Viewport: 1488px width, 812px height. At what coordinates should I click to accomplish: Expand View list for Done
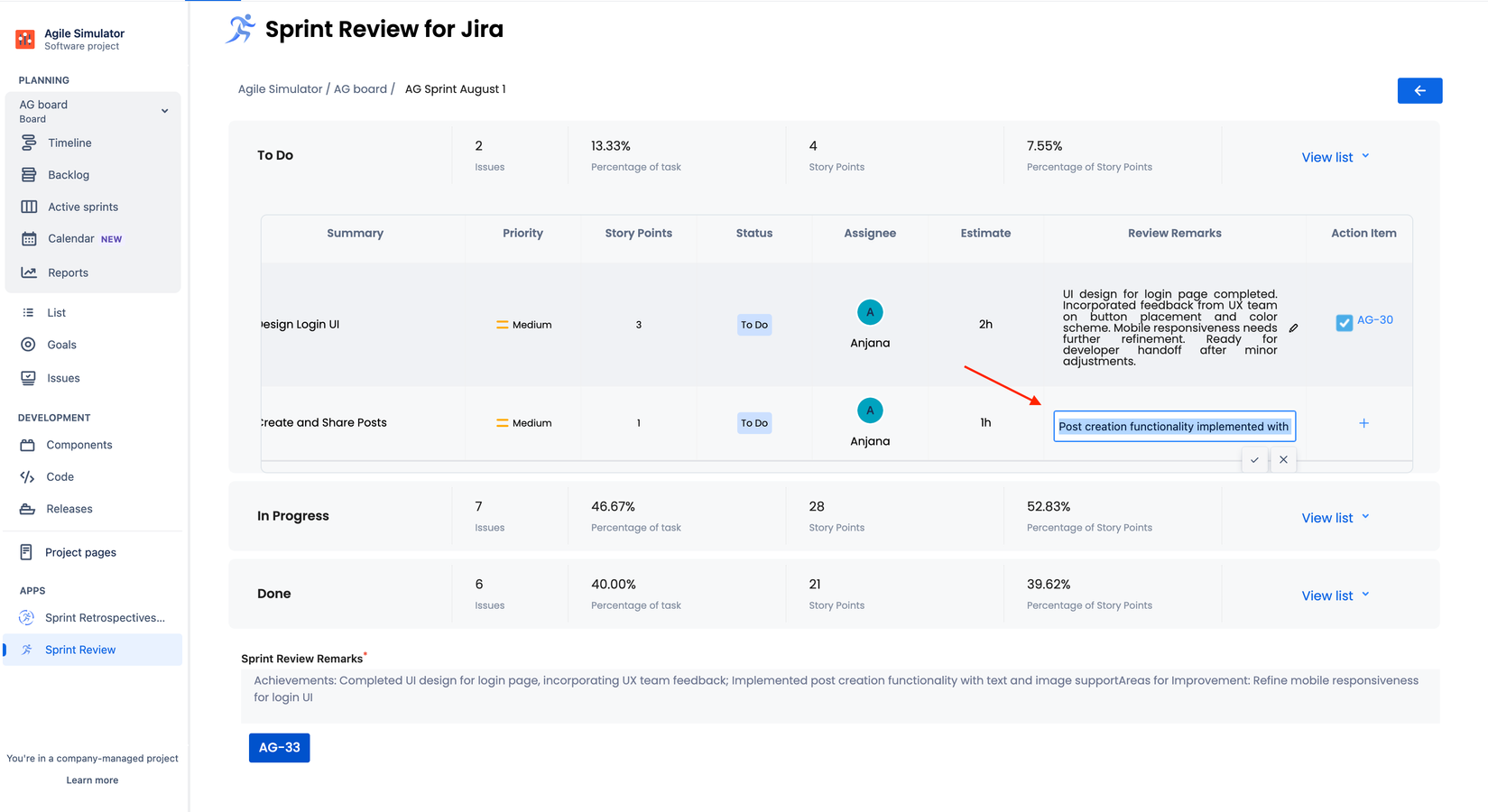(x=1336, y=595)
